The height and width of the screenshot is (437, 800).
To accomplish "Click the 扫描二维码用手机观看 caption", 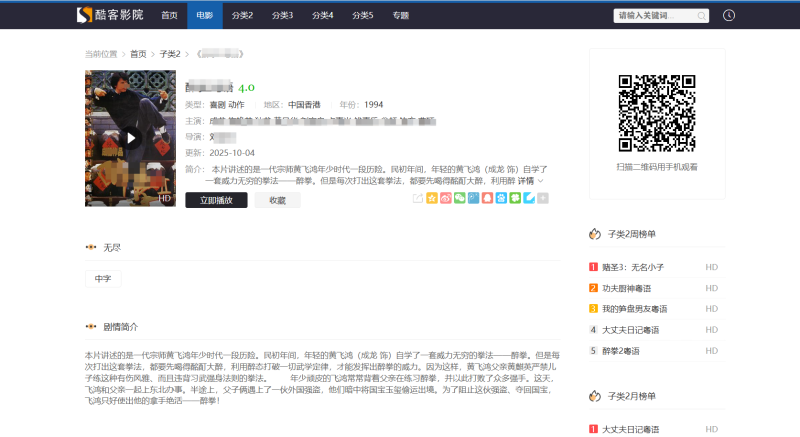I will [657, 167].
